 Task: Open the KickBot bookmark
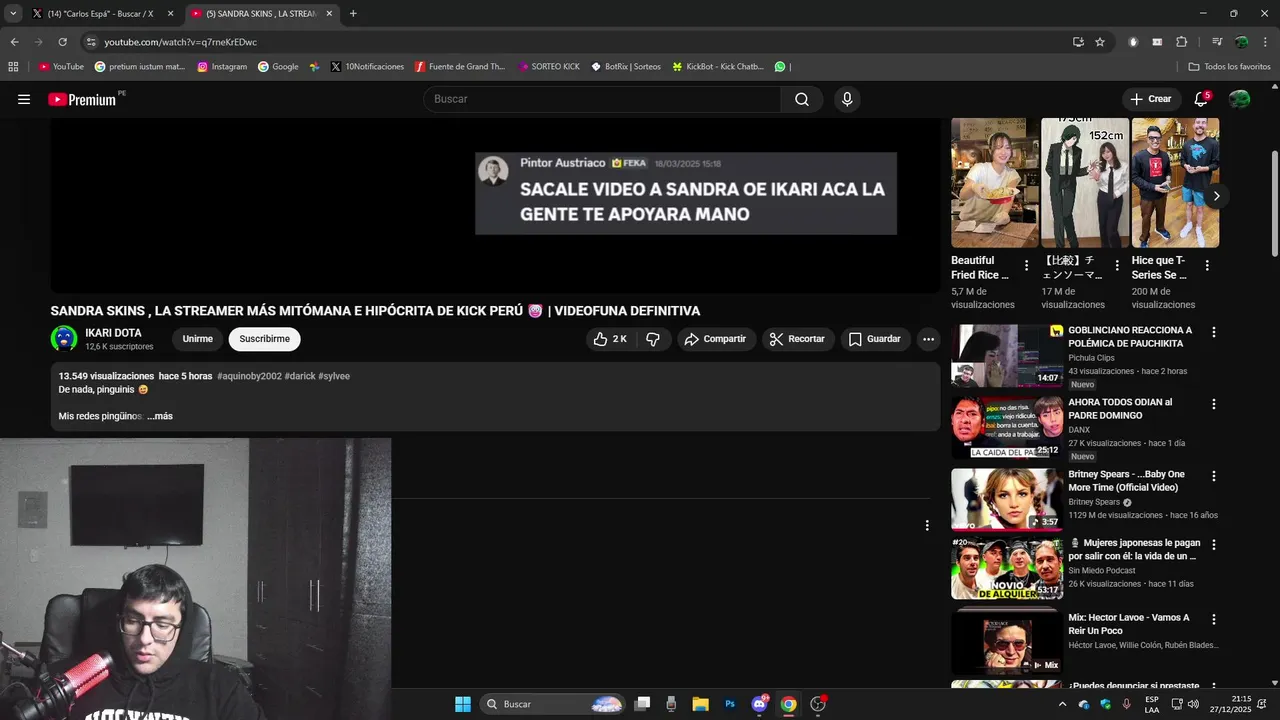[x=717, y=67]
